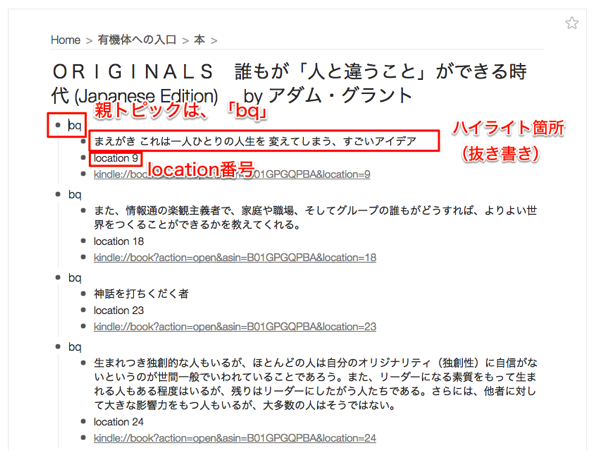Click bullet of the bq above 生まれつき独創的

coord(58,347)
